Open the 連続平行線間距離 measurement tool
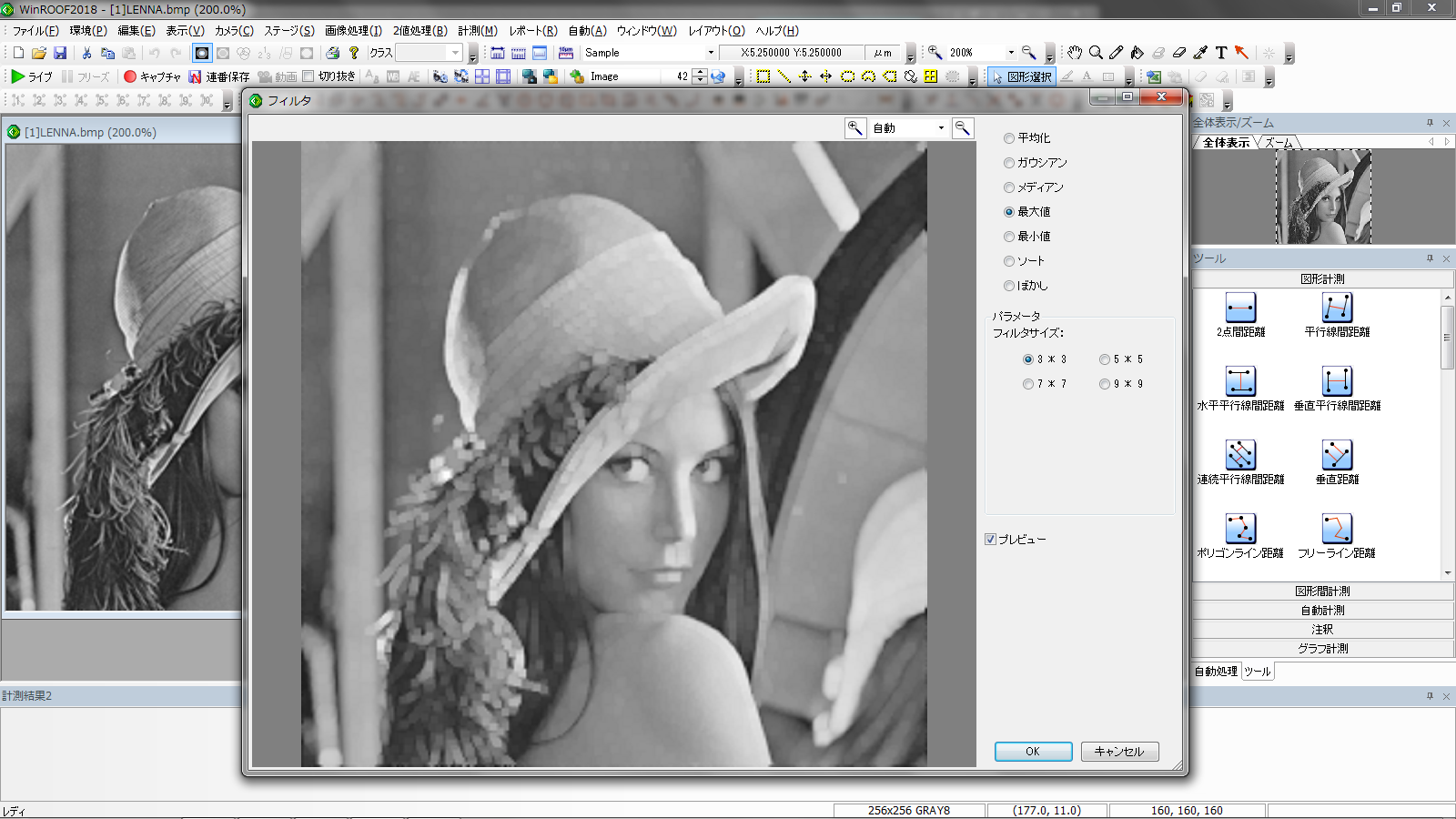This screenshot has width=1456, height=819. pyautogui.click(x=1240, y=462)
